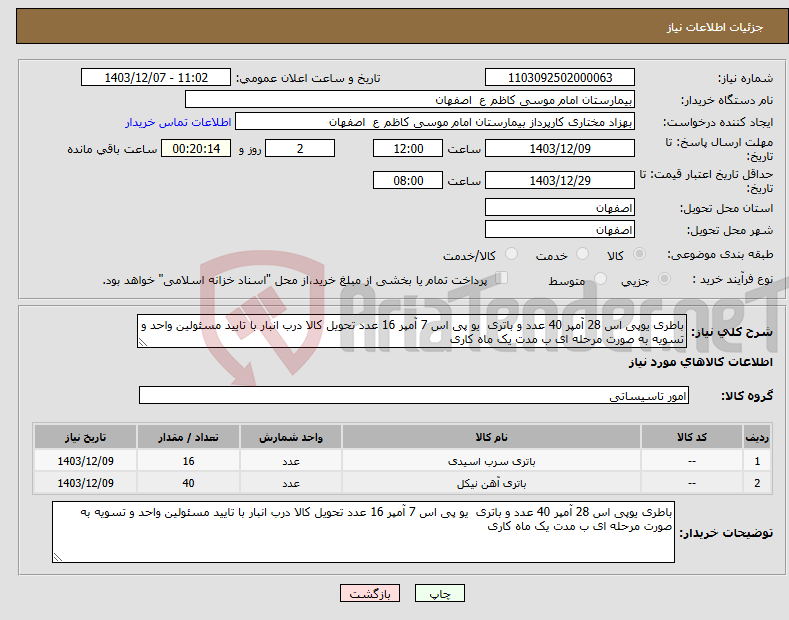Click the توضیحات خریدار textarea
Viewport: 789px width, 620px height.
click(363, 532)
